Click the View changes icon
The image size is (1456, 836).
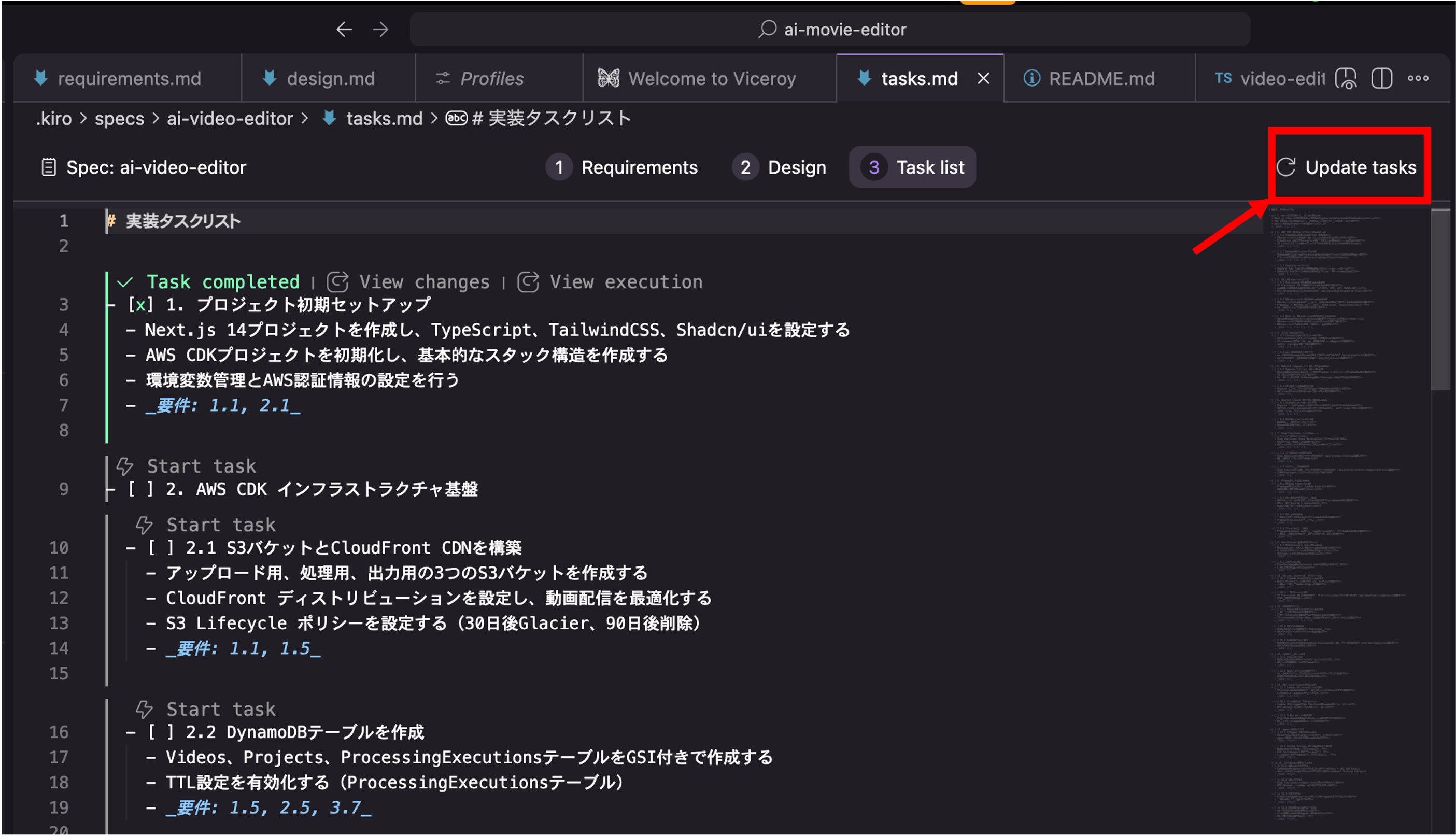[337, 282]
